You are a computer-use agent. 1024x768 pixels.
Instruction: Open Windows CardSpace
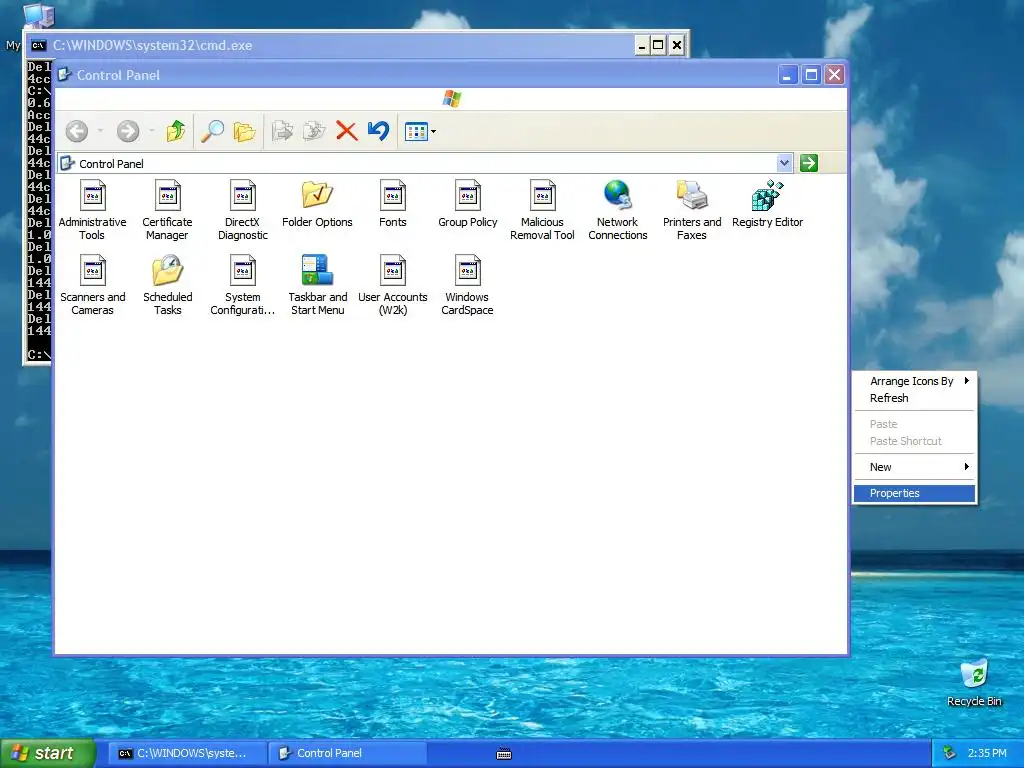tap(468, 285)
